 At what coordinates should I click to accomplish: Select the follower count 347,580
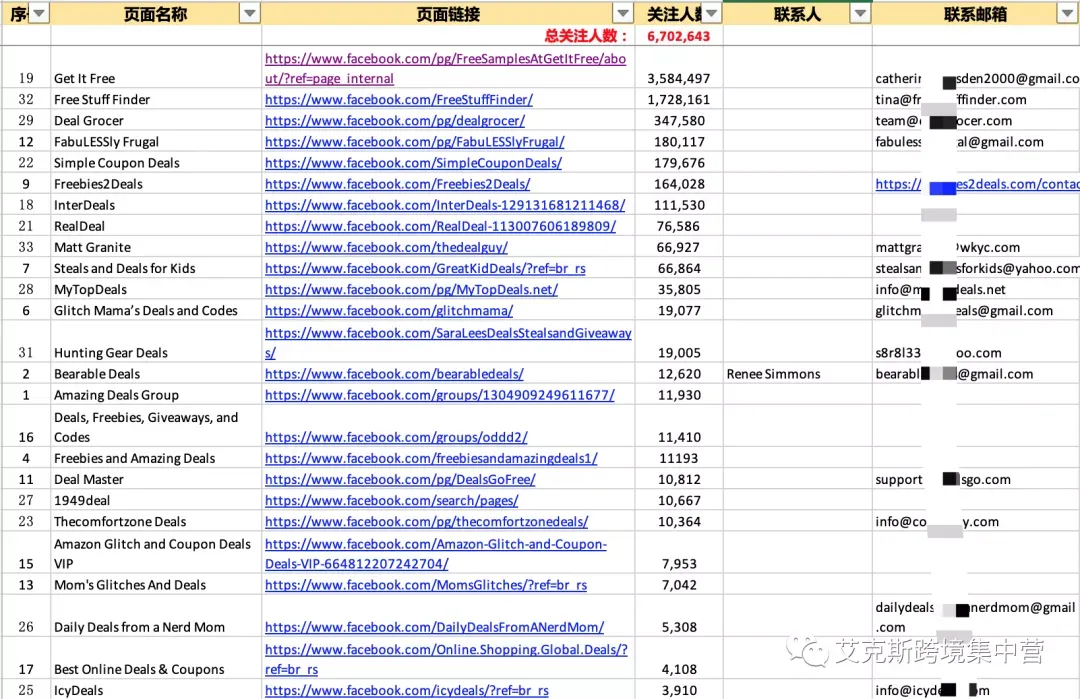pos(679,121)
